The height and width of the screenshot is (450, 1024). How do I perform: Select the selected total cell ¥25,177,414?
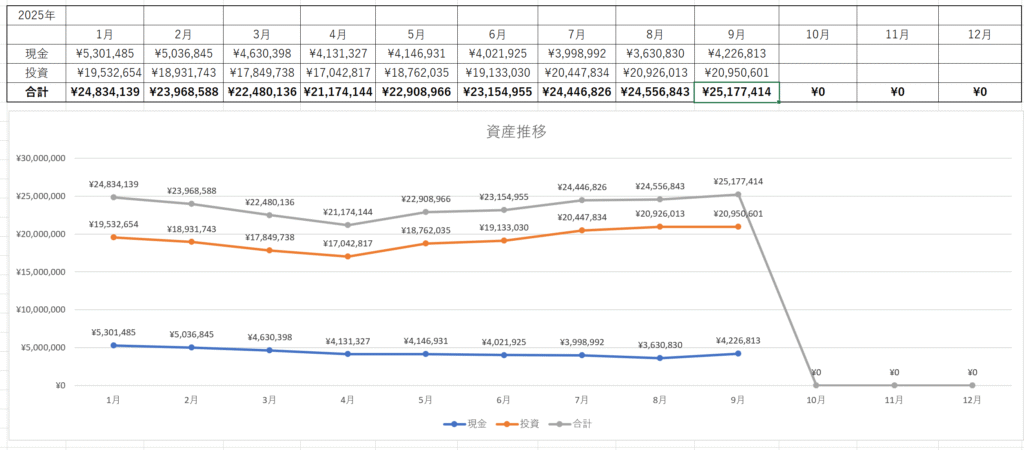[737, 91]
